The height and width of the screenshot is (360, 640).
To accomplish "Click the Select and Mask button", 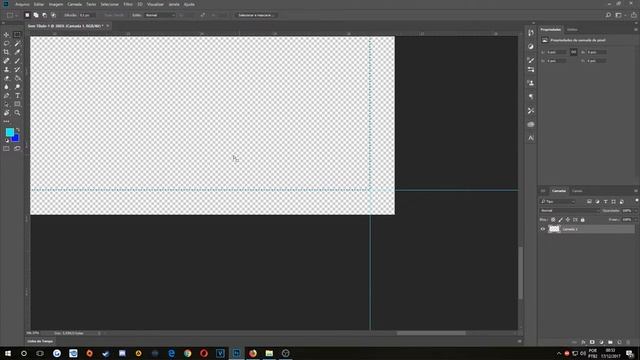I will [x=256, y=15].
